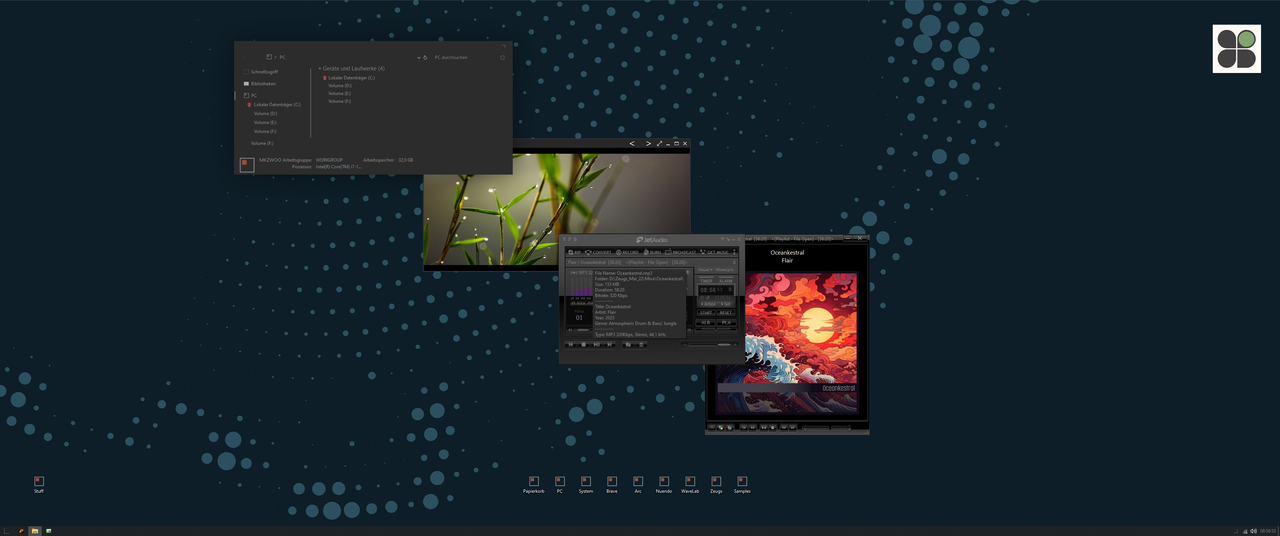Open the System desktop shortcut

pyautogui.click(x=585, y=485)
